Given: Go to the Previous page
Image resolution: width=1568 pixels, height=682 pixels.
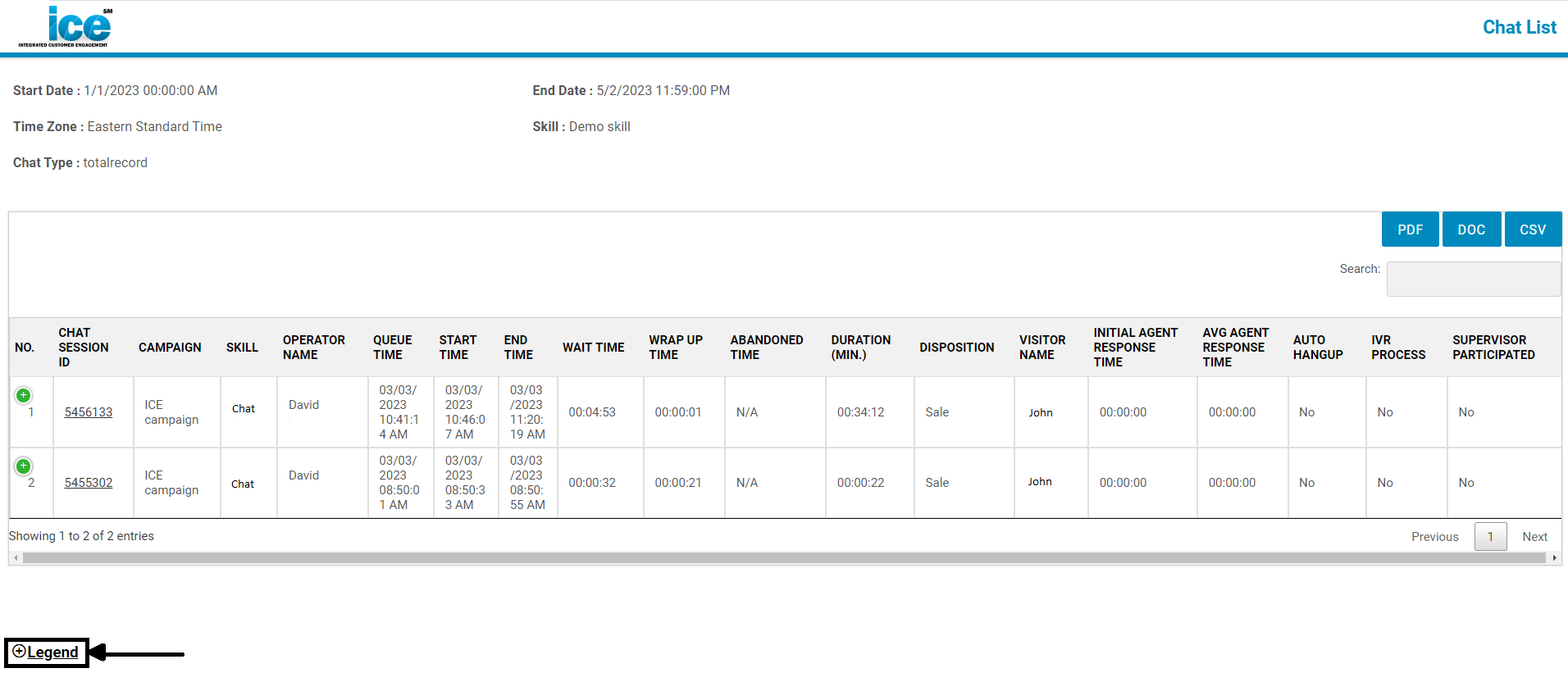Looking at the screenshot, I should tap(1434, 537).
